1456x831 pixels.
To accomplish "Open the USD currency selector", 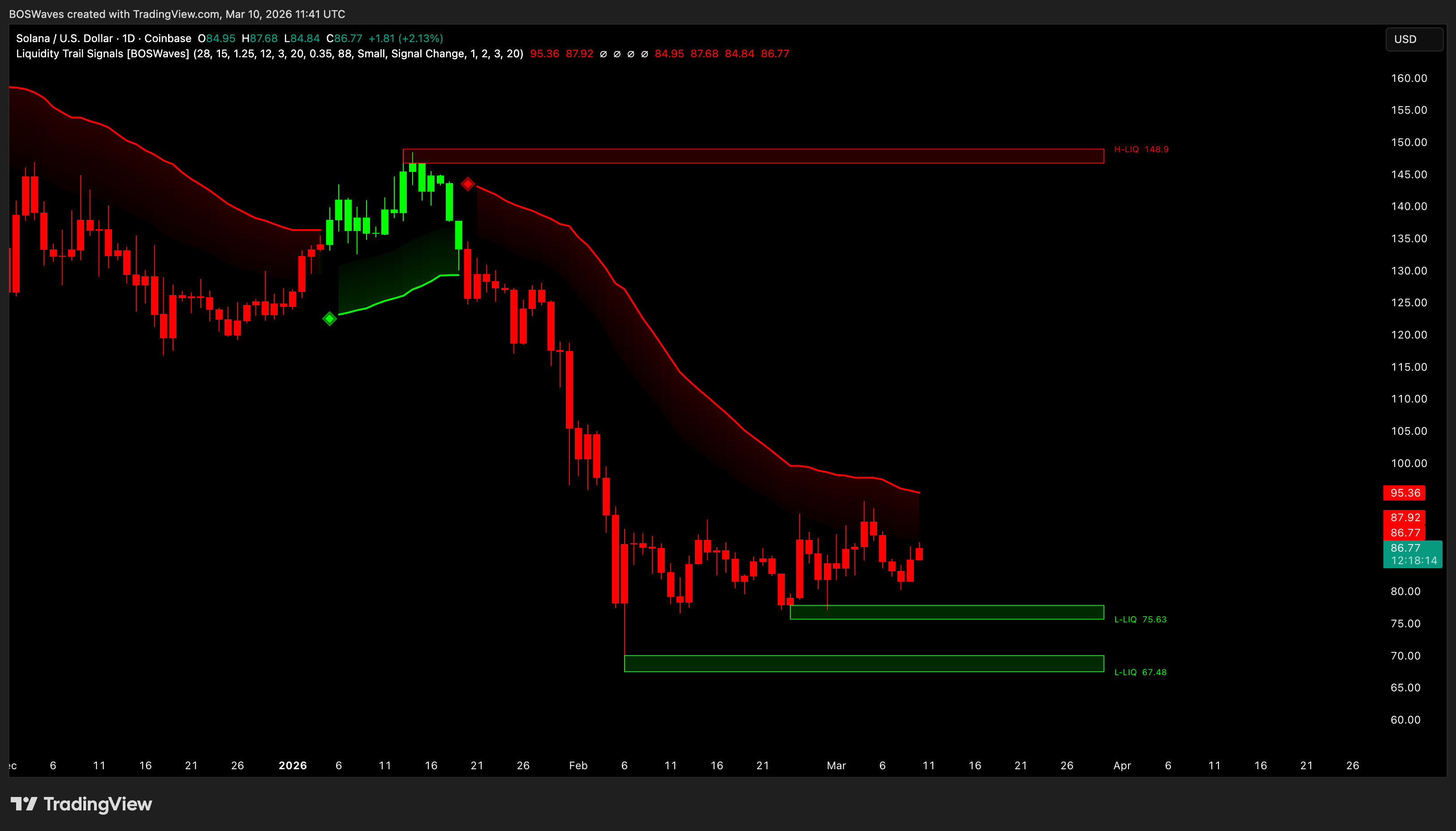I will point(1414,39).
